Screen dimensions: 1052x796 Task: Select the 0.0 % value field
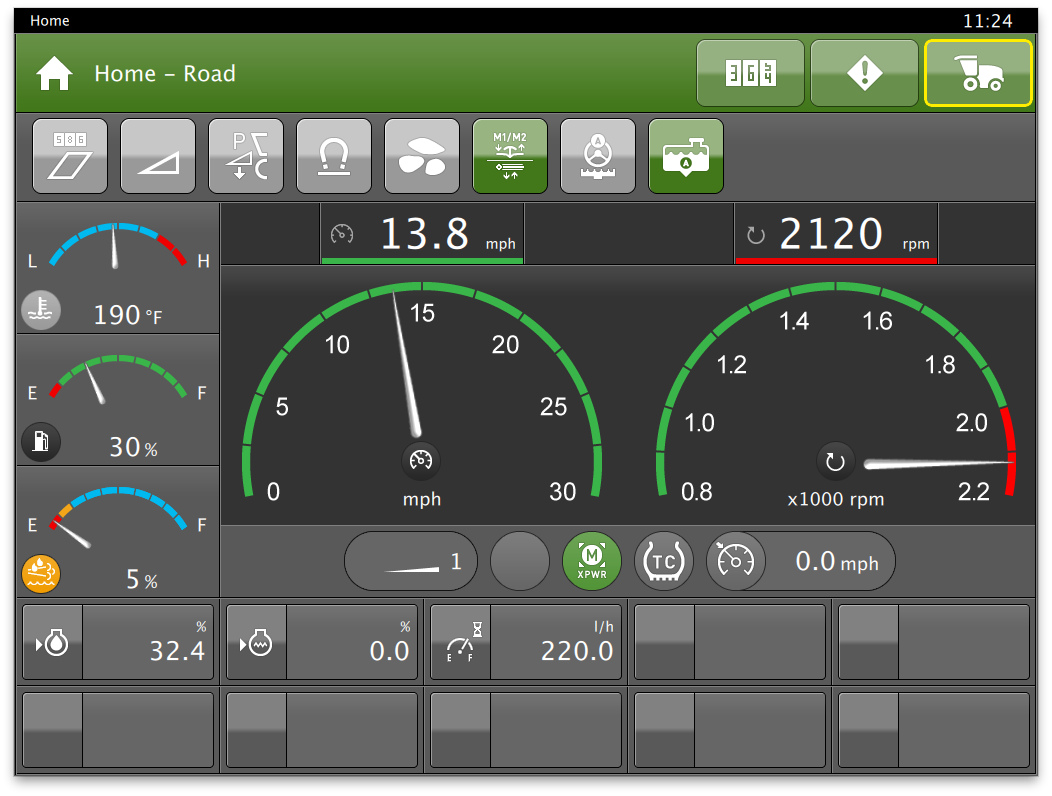click(352, 642)
